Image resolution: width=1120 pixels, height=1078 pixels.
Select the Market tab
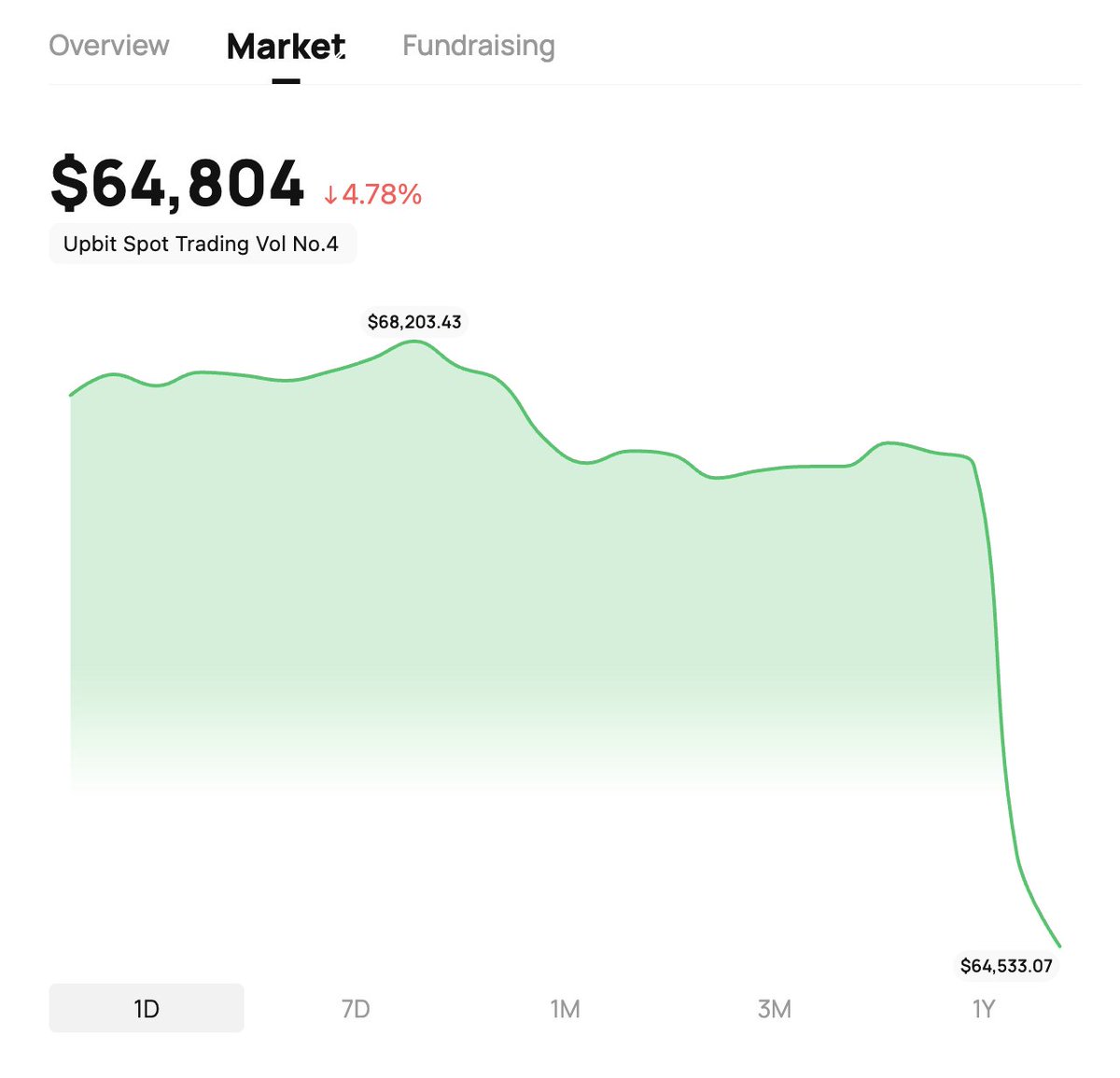click(x=286, y=46)
